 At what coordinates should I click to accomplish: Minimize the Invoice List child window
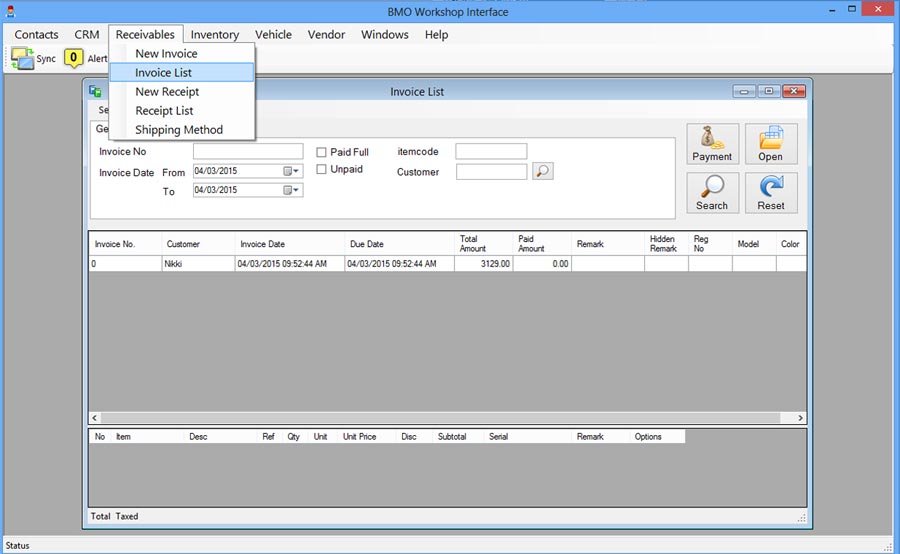tap(744, 91)
